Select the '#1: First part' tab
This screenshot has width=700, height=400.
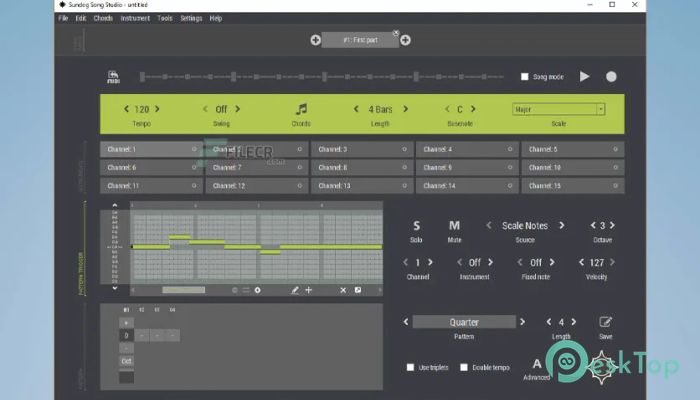point(360,40)
